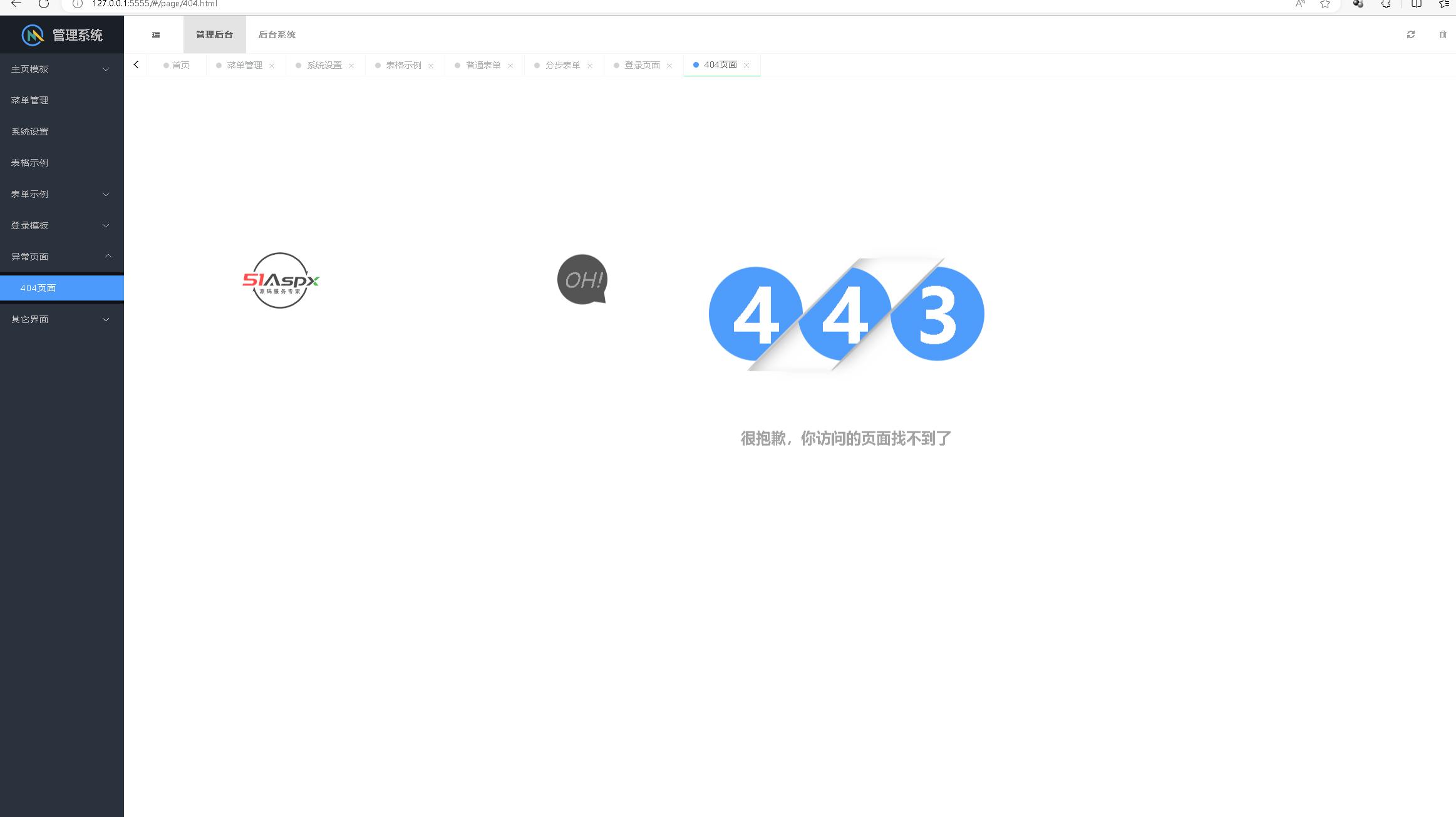Screen dimensions: 1456x817
Task: Expand the 其它界面 menu
Action: (62, 319)
